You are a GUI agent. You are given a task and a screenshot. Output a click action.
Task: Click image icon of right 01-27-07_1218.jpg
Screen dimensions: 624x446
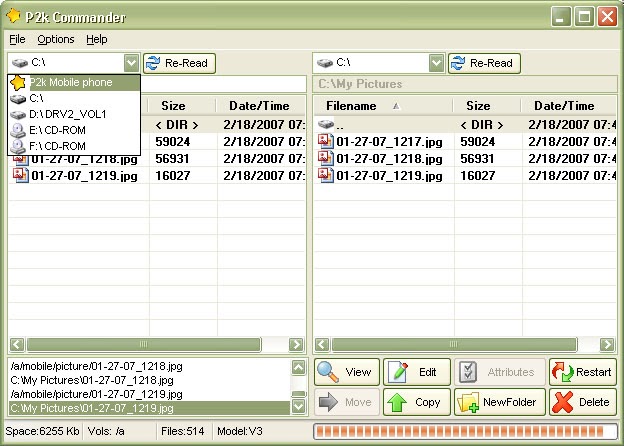[x=326, y=158]
